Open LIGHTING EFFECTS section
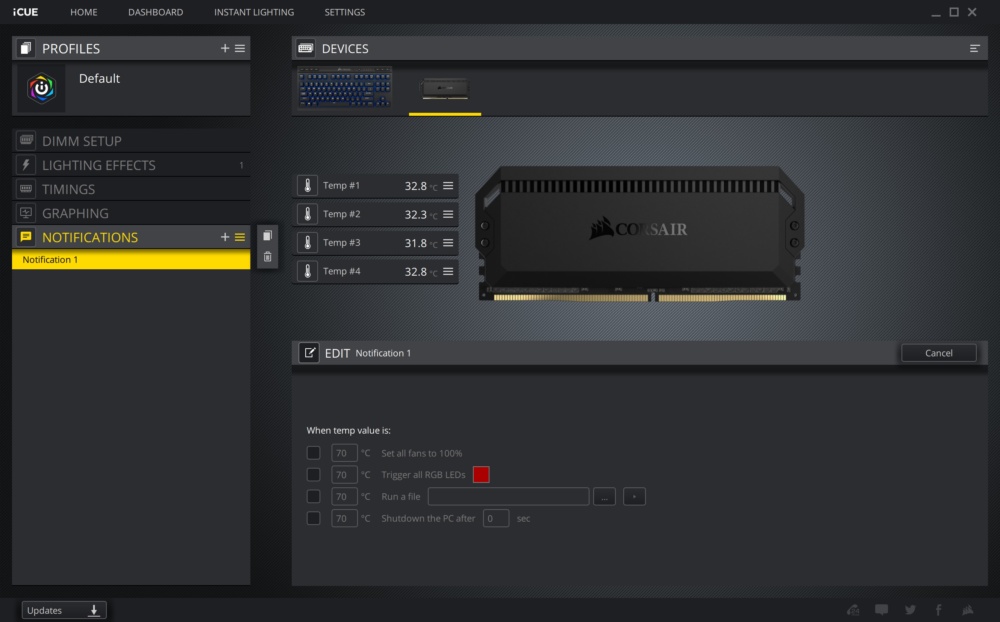1000x622 pixels. [131, 165]
